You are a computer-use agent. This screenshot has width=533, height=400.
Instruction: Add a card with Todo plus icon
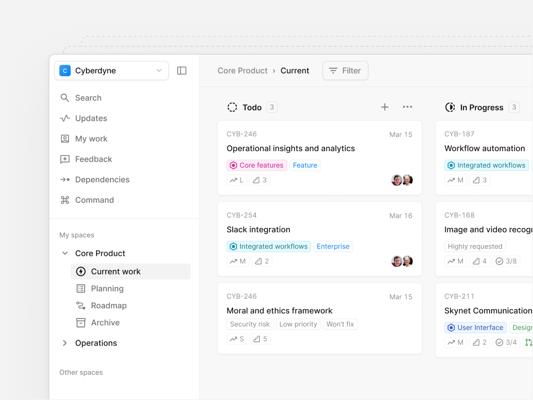pos(384,107)
